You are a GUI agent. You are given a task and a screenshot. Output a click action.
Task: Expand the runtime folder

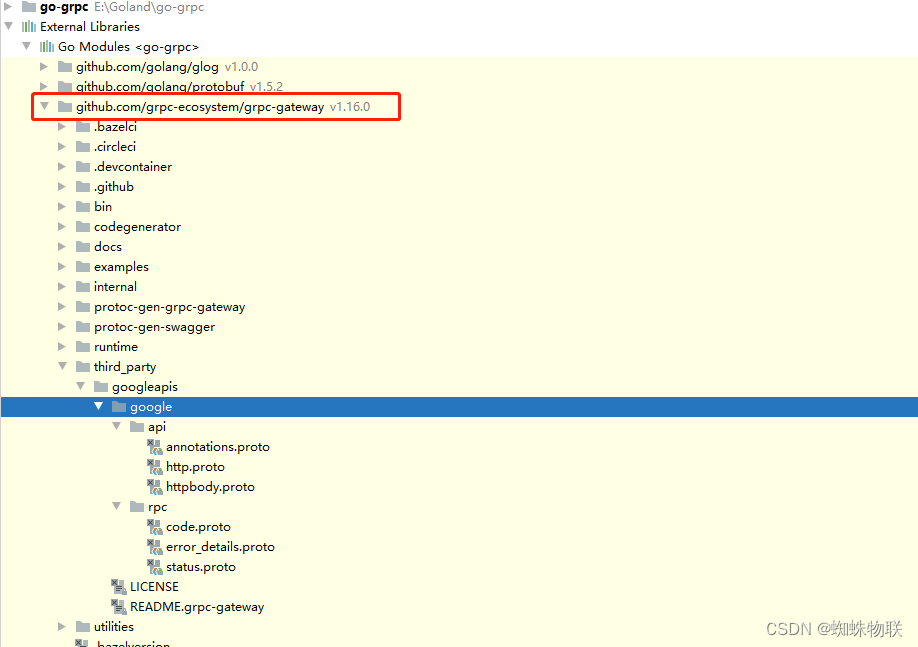tap(62, 347)
